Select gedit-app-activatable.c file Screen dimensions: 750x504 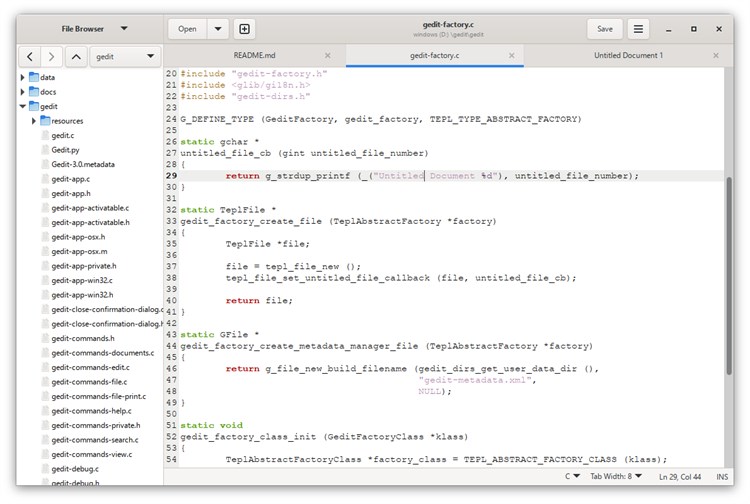[x=90, y=208]
